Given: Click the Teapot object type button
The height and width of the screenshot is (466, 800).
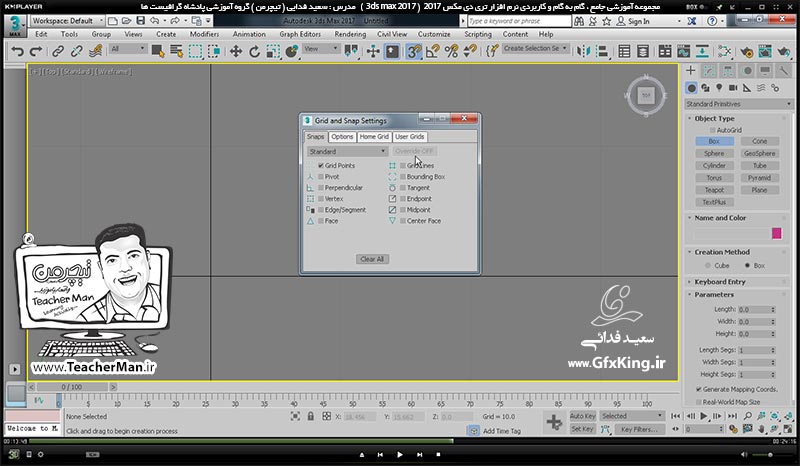Looking at the screenshot, I should pyautogui.click(x=714, y=190).
